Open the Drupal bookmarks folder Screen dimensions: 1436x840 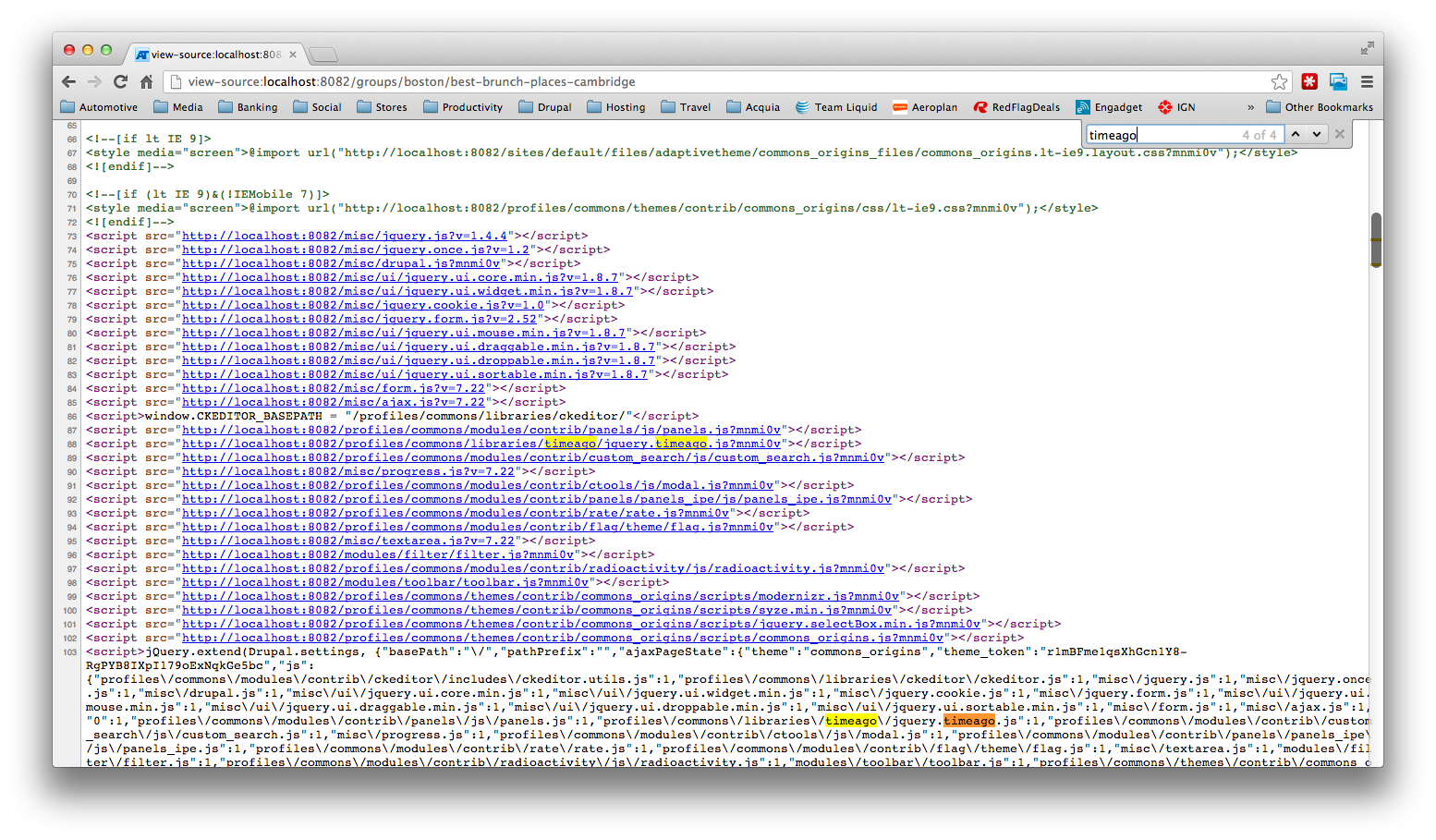[545, 107]
